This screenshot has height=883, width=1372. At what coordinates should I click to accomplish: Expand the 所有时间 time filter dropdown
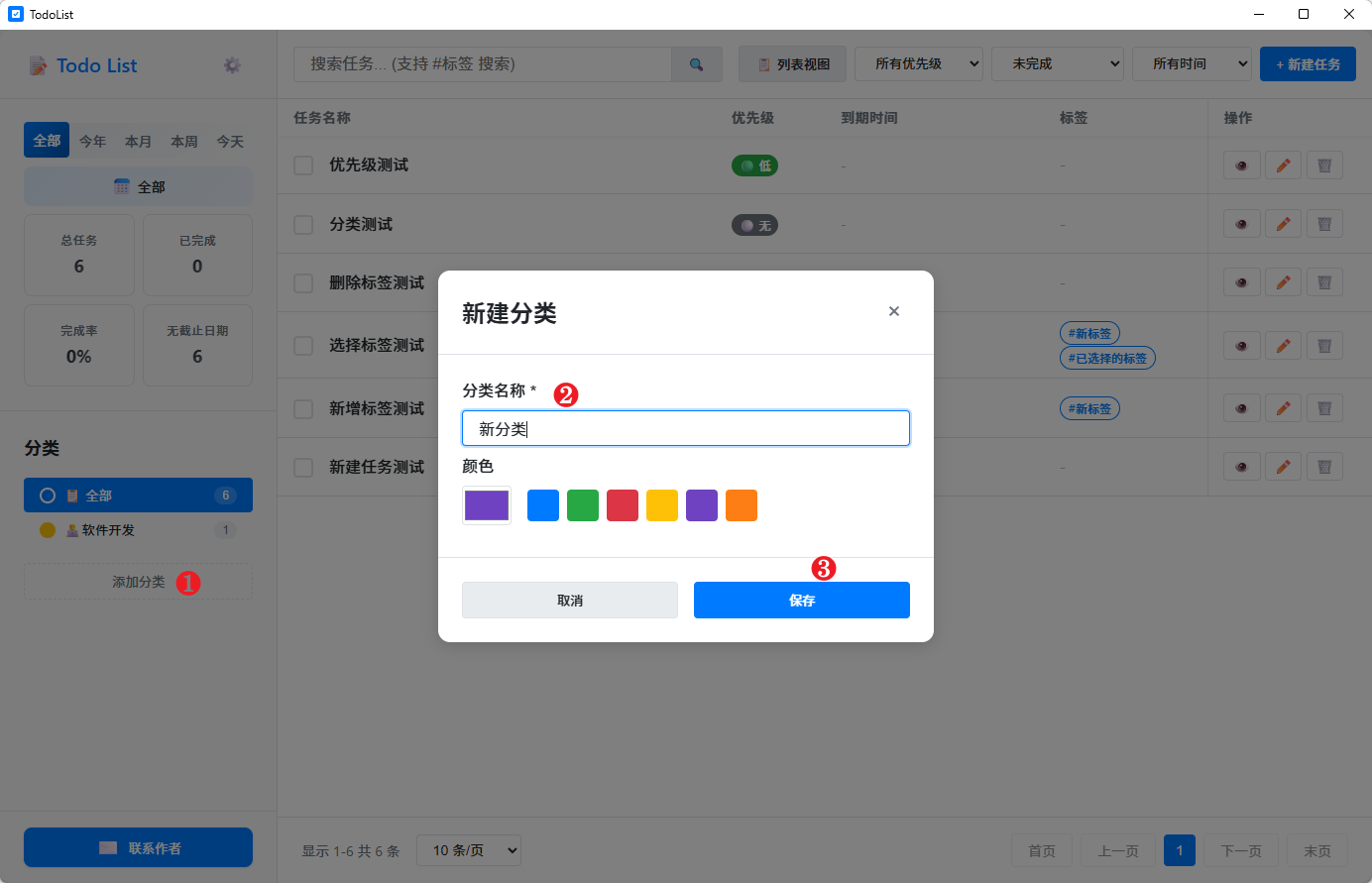(1192, 64)
